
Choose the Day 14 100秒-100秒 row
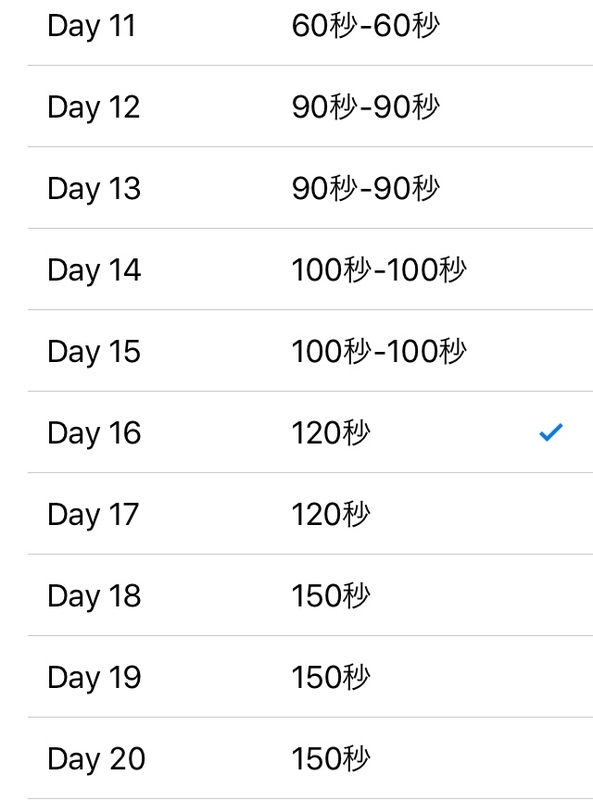310,269
